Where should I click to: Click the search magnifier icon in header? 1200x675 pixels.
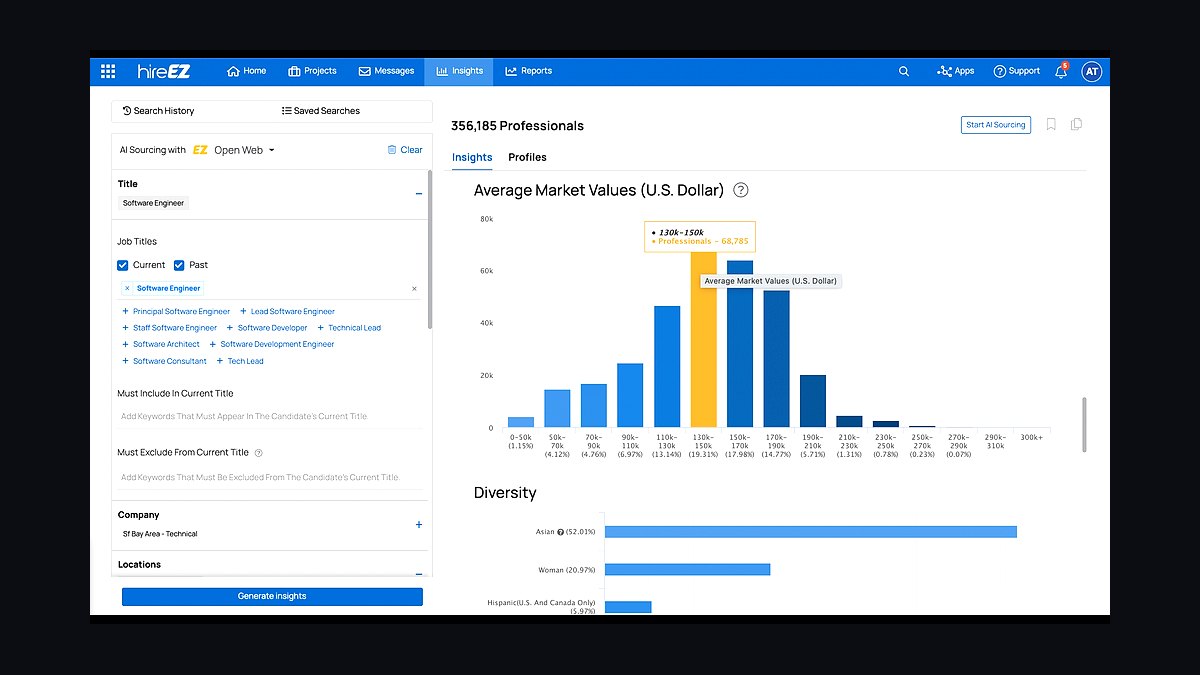pos(904,71)
